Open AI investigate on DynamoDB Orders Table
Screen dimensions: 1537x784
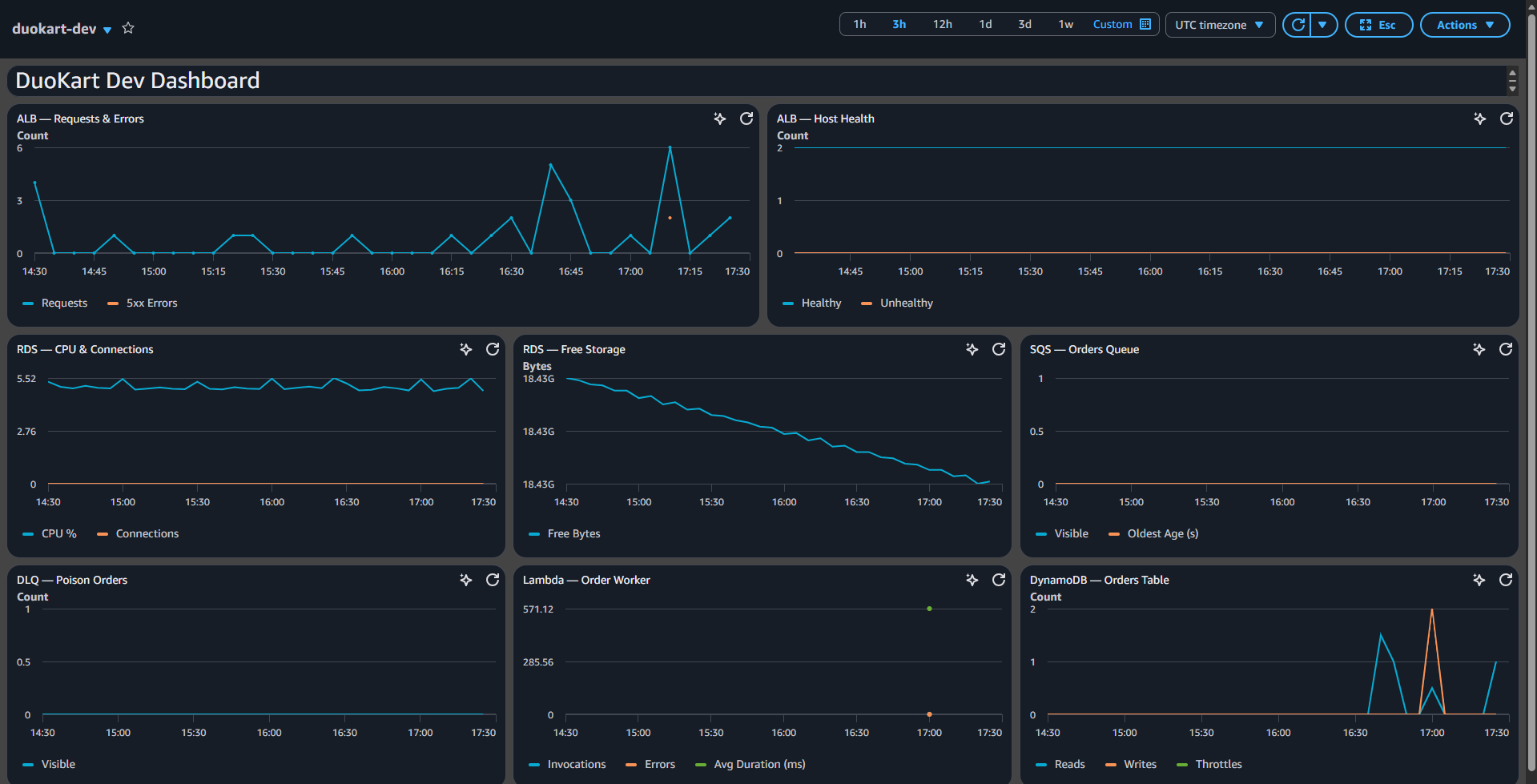(1479, 580)
